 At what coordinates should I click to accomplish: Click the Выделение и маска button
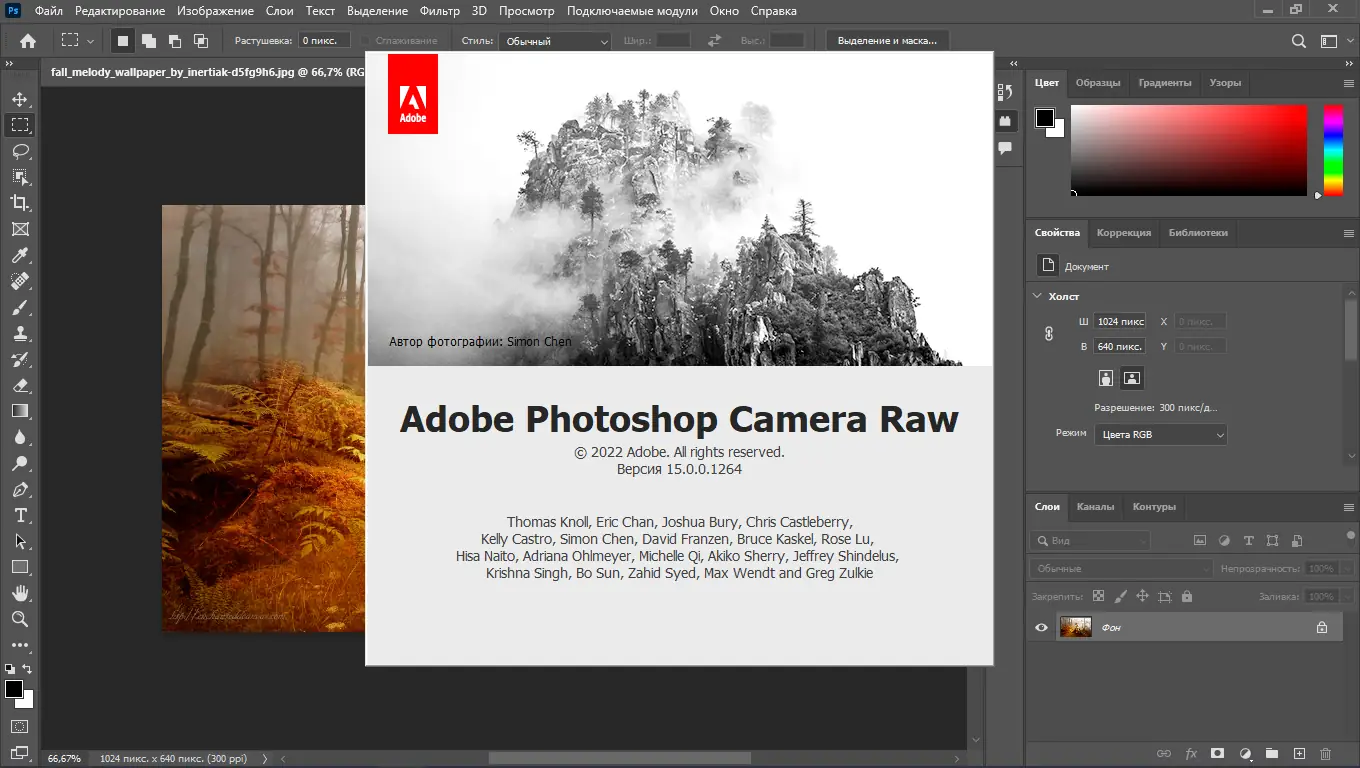coord(887,41)
